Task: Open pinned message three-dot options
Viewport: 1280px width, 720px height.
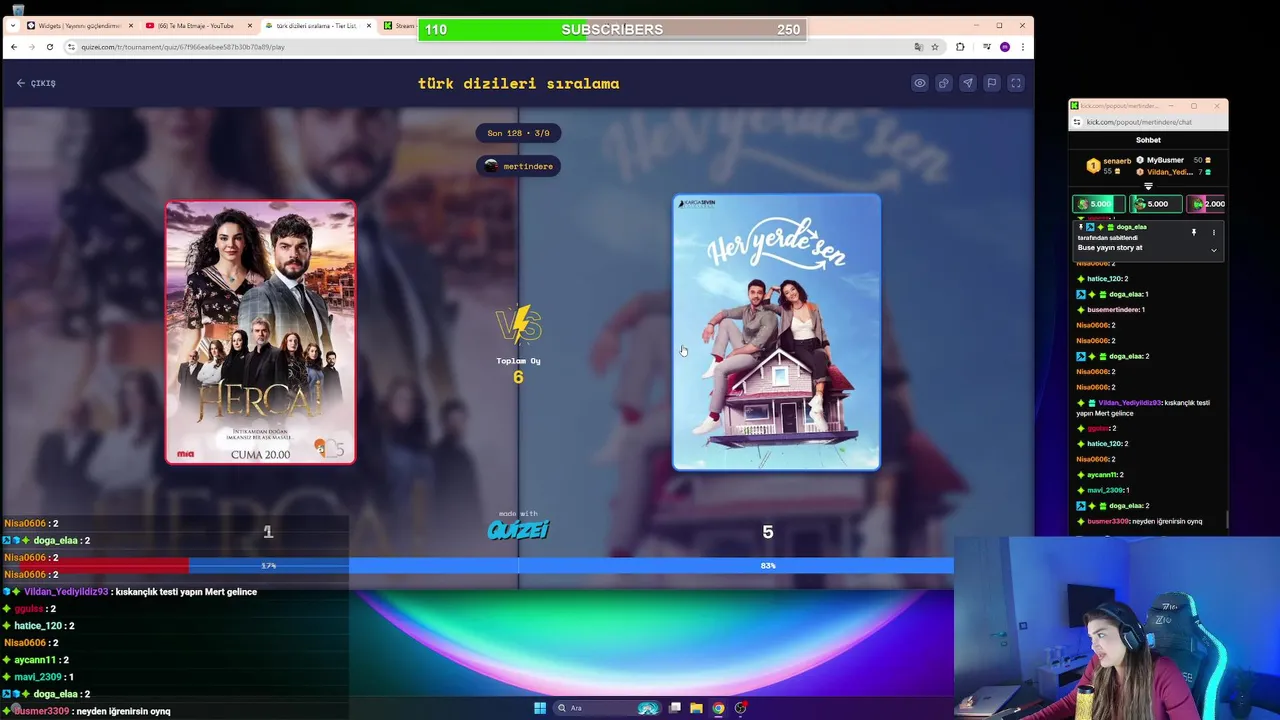Action: 1214,232
